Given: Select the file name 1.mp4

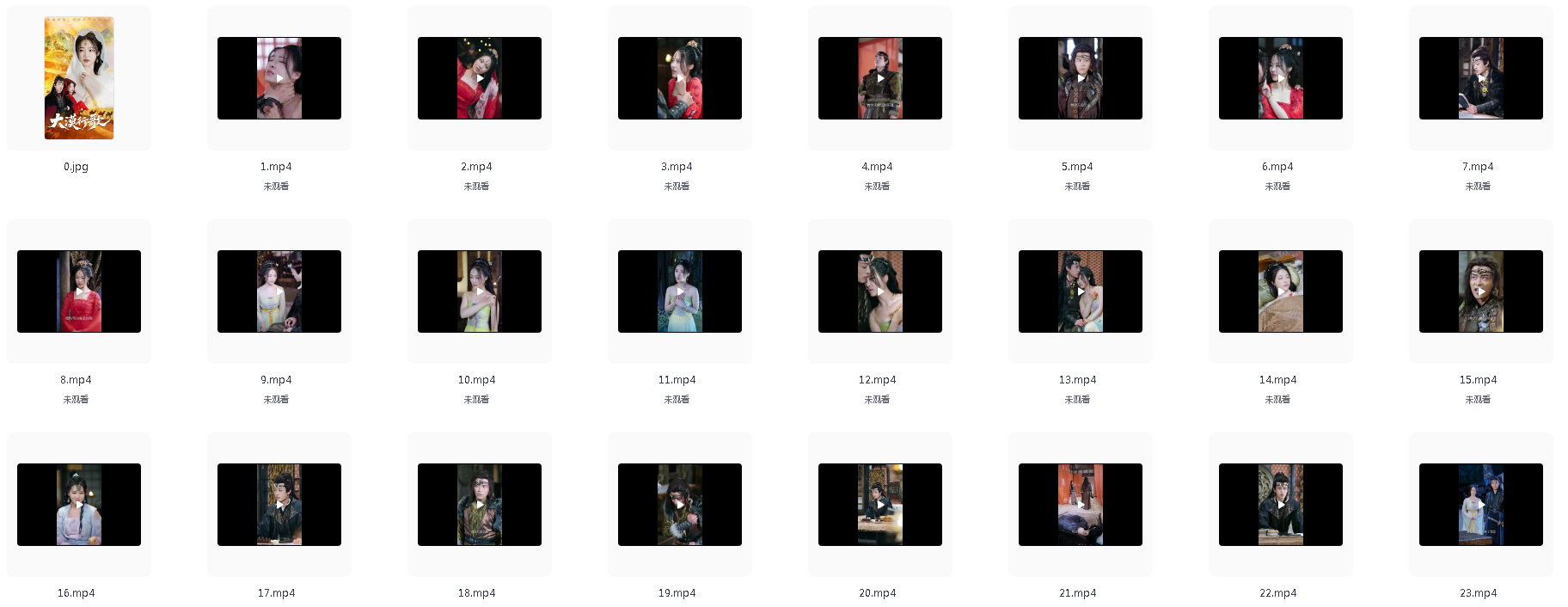Looking at the screenshot, I should click(x=276, y=167).
